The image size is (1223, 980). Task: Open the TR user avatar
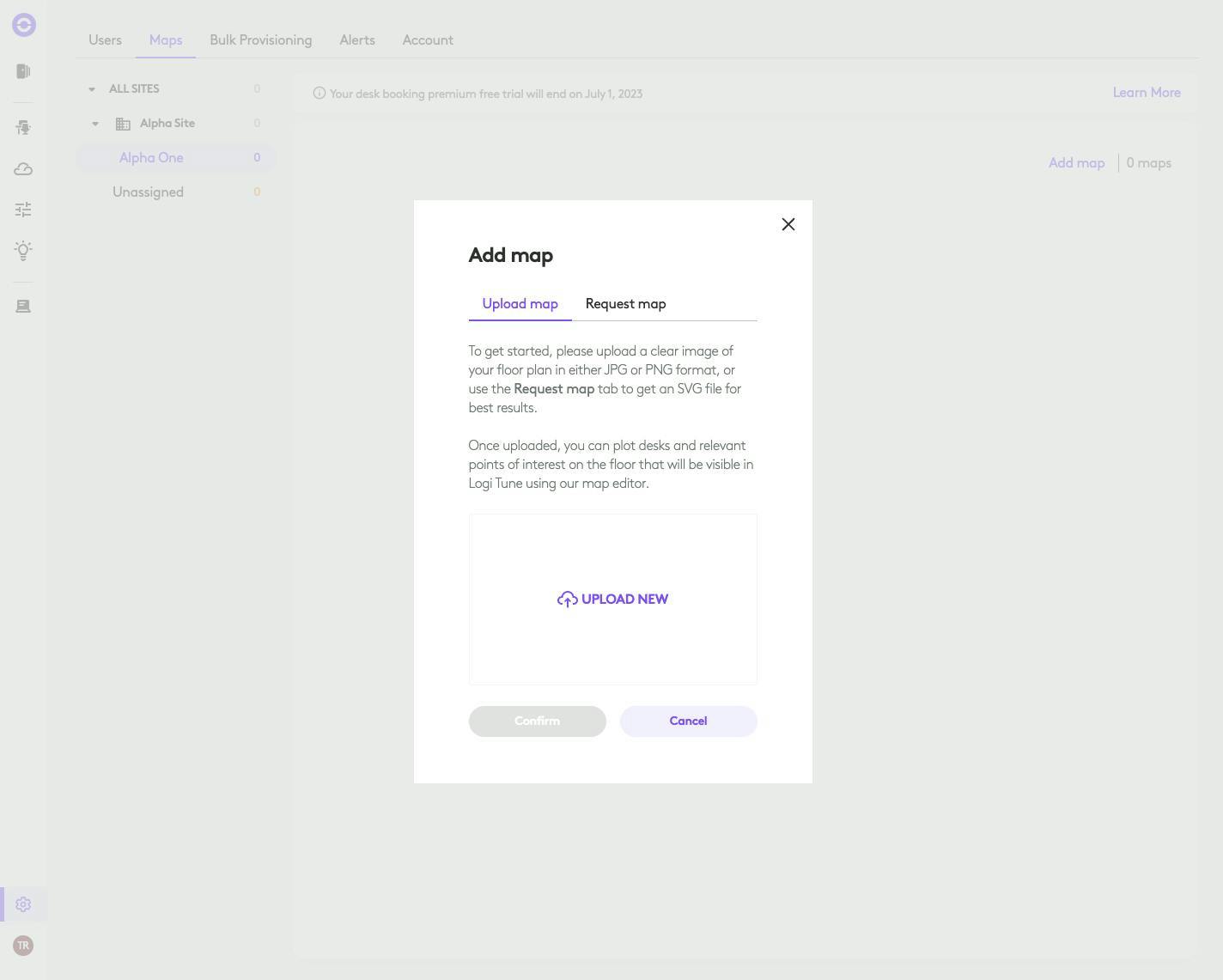[x=23, y=946]
